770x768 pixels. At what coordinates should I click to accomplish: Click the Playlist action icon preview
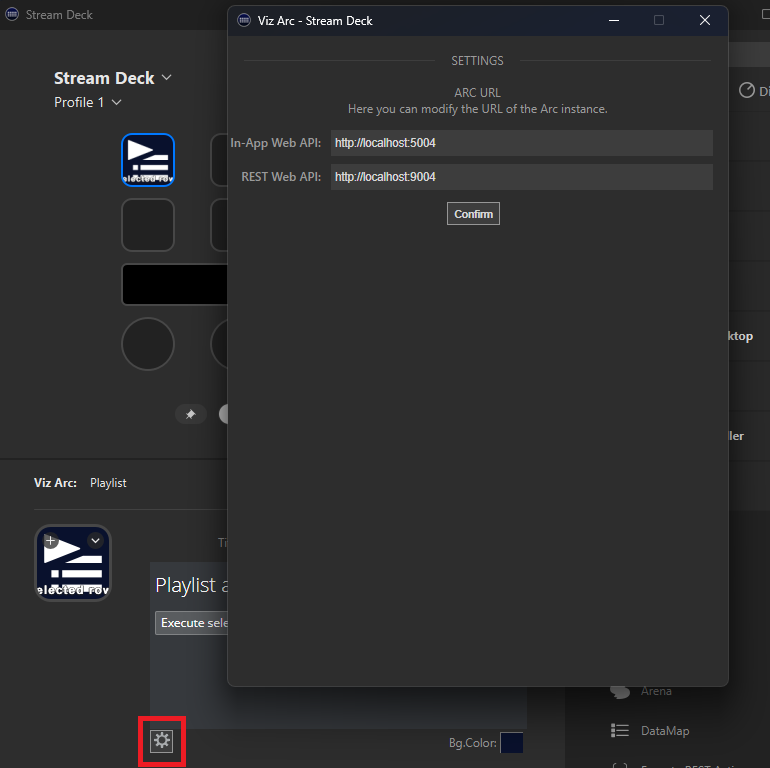(x=73, y=563)
